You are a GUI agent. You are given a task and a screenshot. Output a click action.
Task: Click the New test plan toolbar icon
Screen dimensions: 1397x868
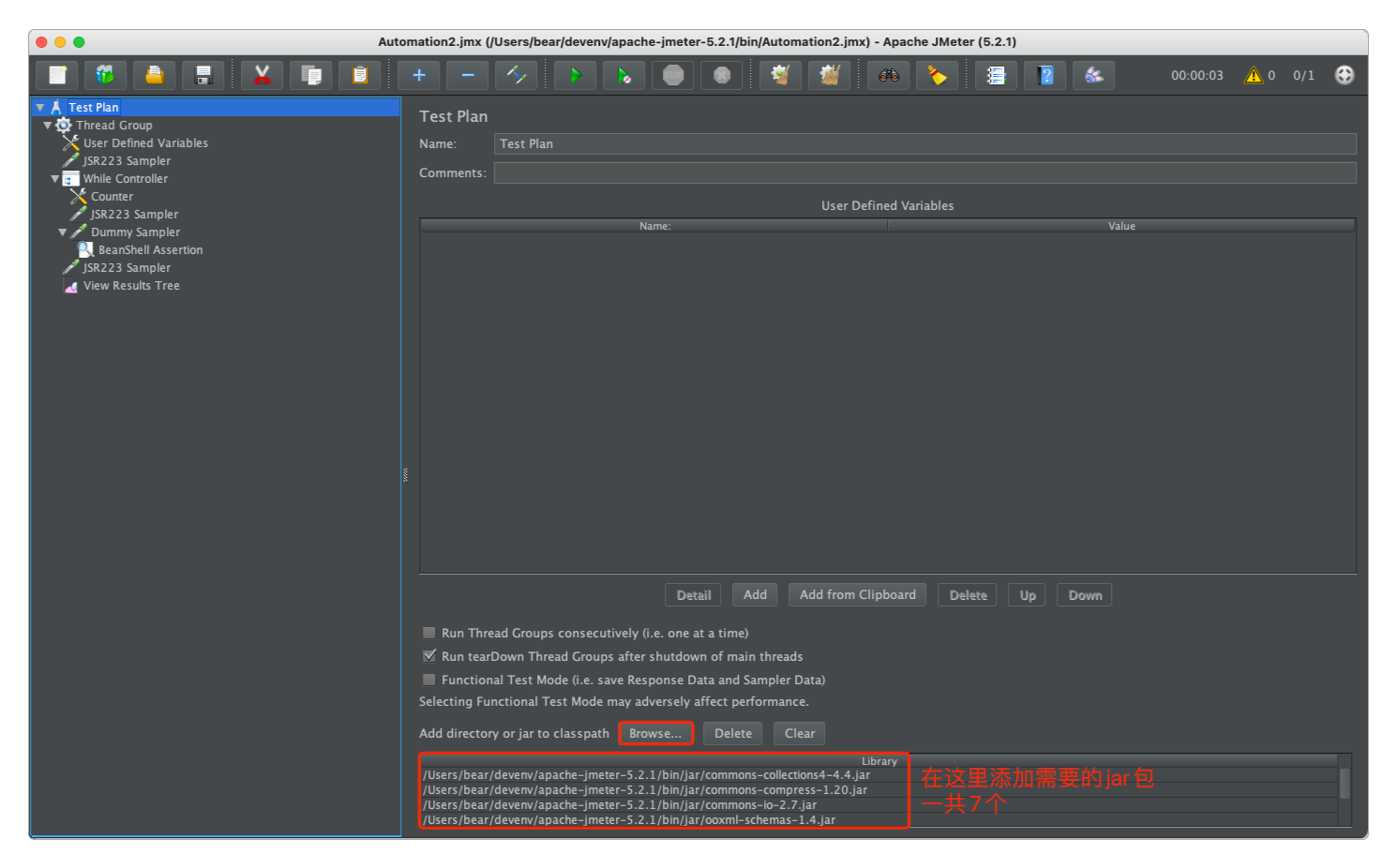coord(57,75)
